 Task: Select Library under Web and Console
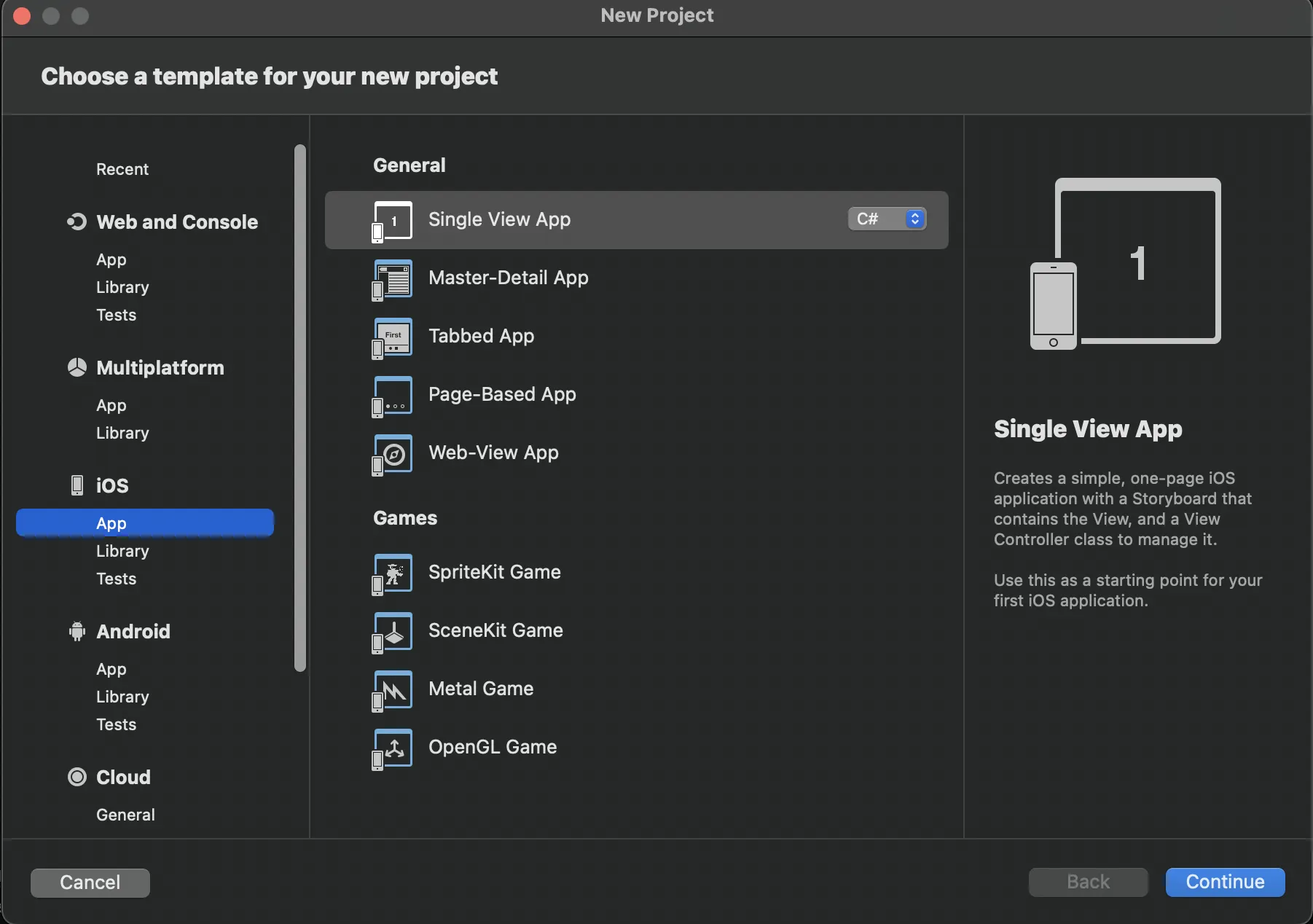click(x=122, y=287)
